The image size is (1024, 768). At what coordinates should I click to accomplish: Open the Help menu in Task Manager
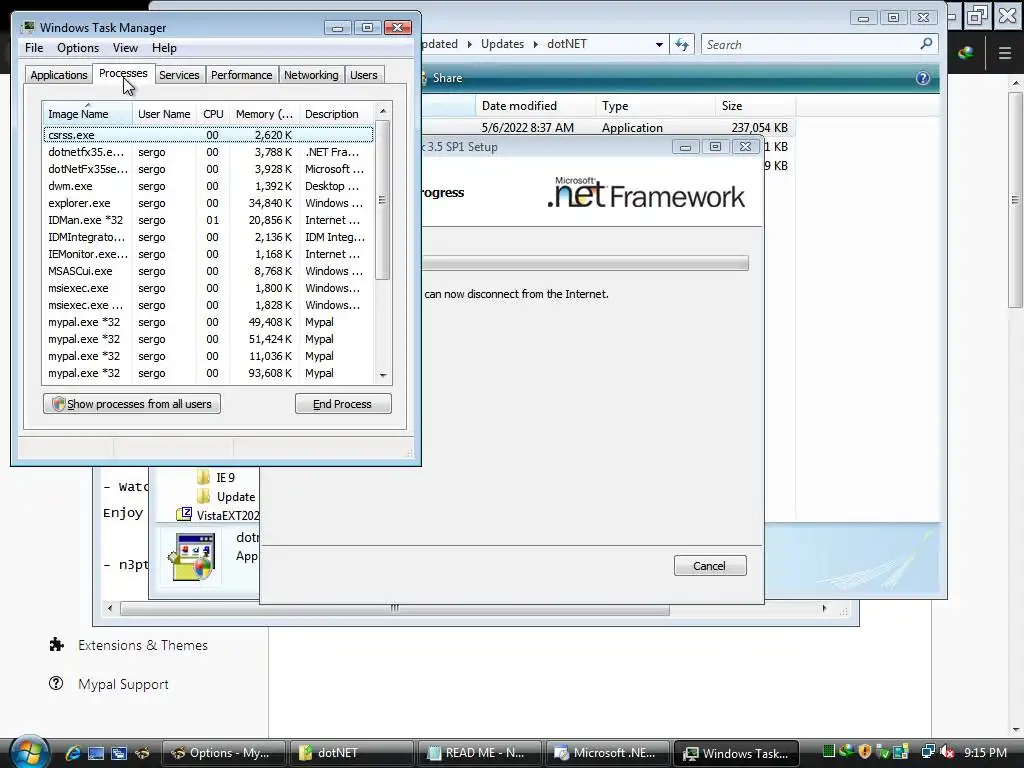coord(164,48)
